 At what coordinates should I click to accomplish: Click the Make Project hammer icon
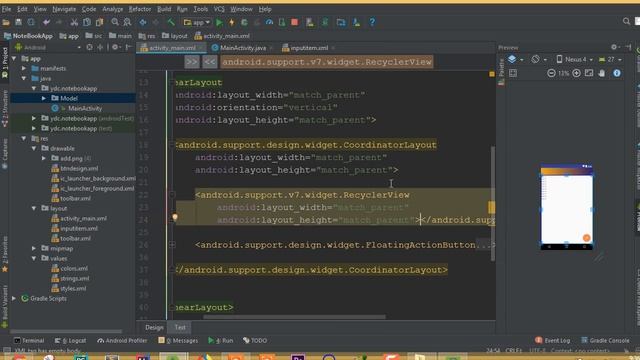click(x=171, y=22)
